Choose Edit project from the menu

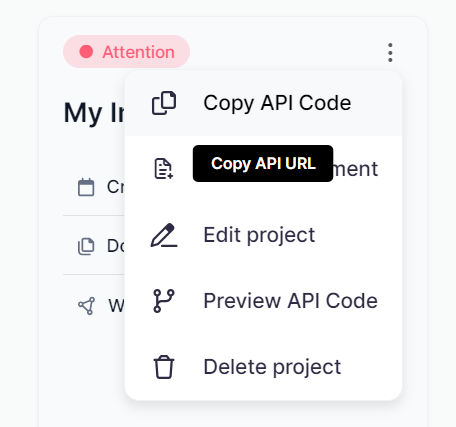pos(263,235)
